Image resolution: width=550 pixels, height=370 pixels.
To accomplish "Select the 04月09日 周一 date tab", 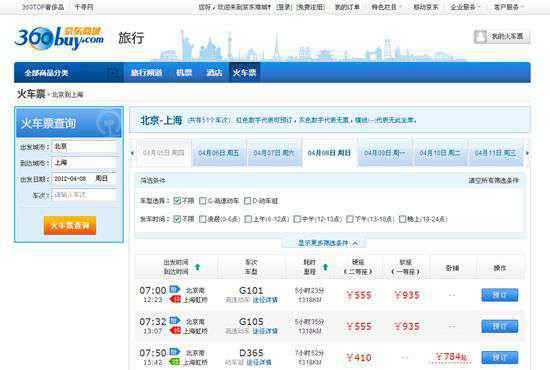I will pos(384,153).
